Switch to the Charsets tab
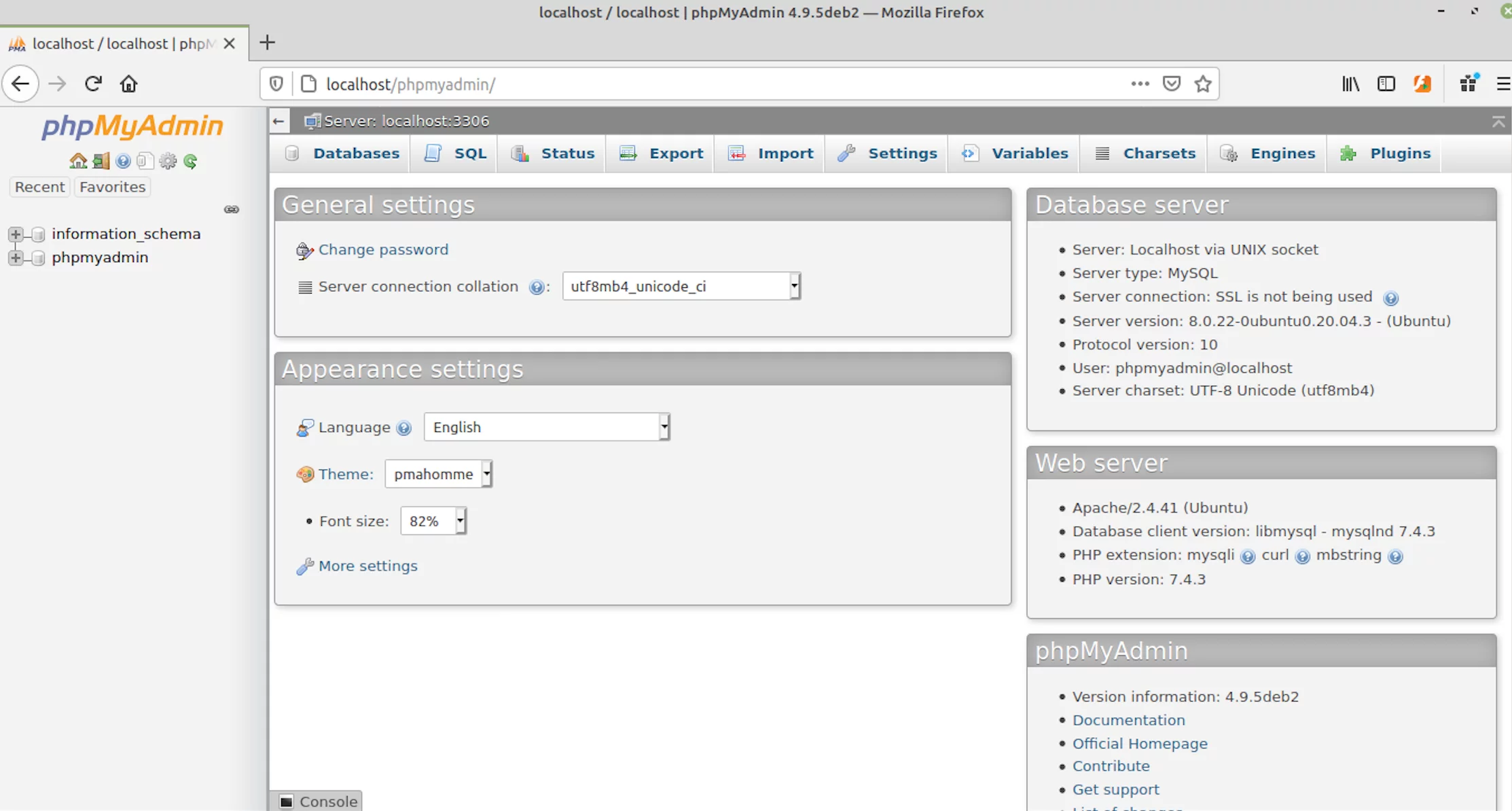The width and height of the screenshot is (1512, 811). pos(1145,154)
